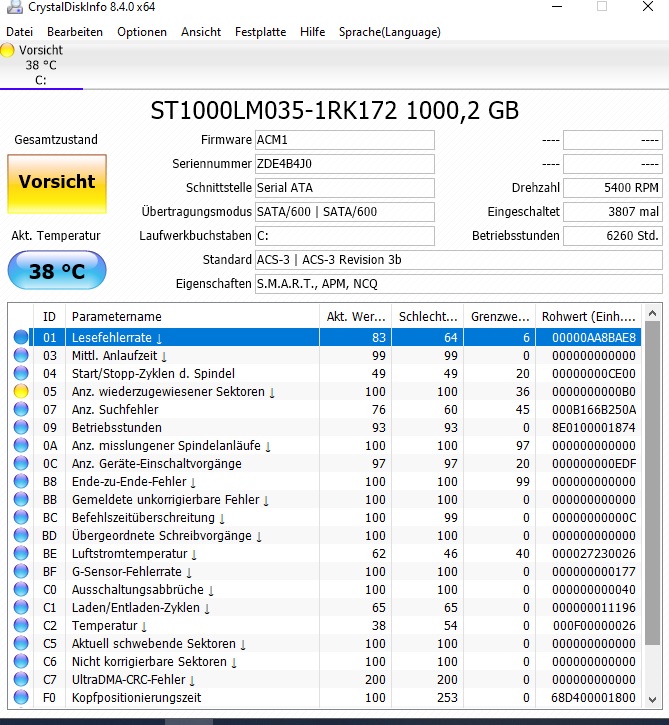Viewport: 669px width, 725px height.
Task: Click the Seriennummer field ZDE4B4J0
Action: click(345, 164)
